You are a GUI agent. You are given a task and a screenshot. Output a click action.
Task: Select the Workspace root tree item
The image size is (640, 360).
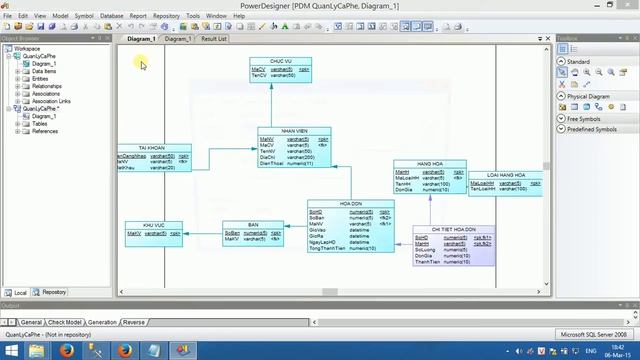pos(27,49)
